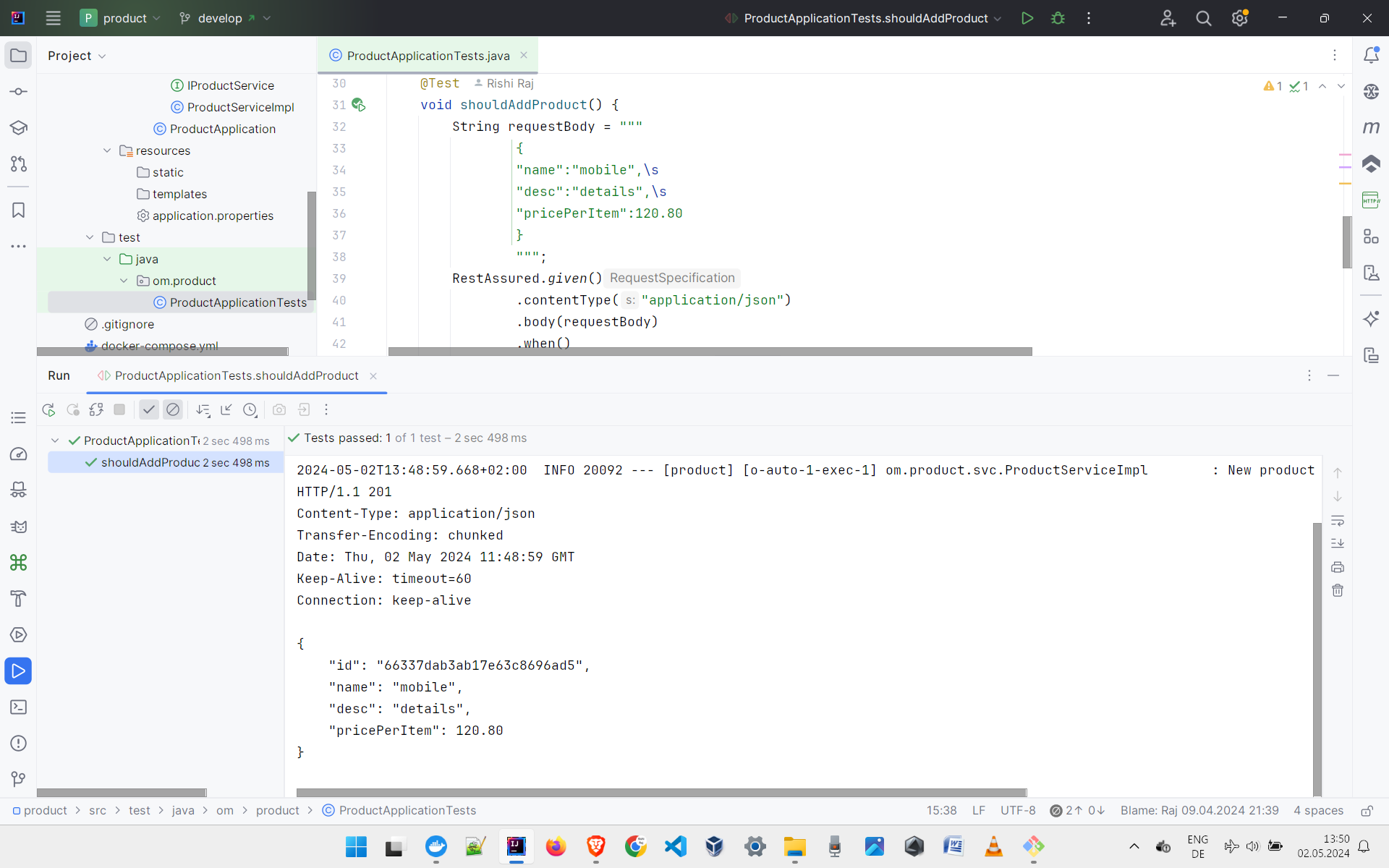Expand the om.product tree node

[124, 281]
